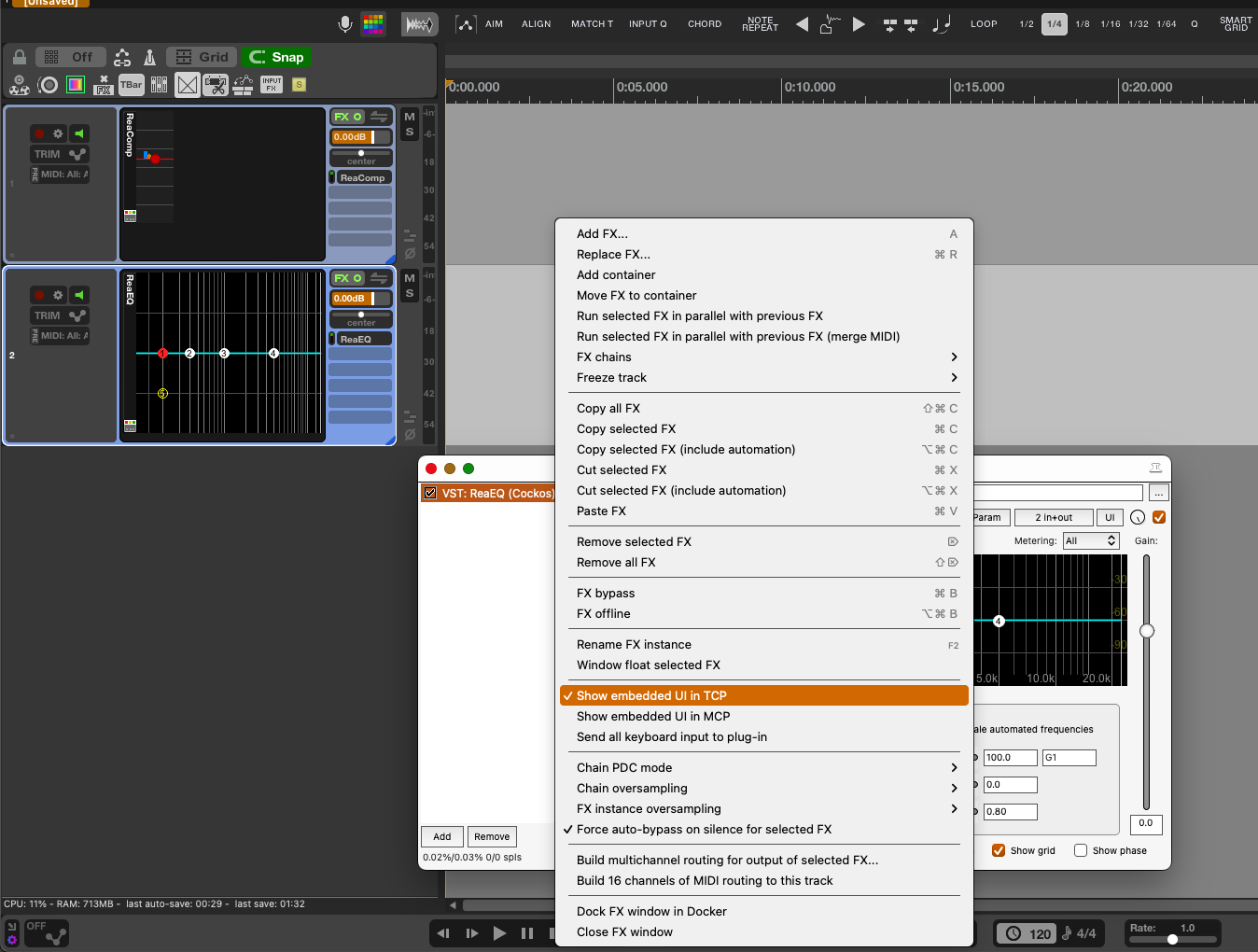1258x952 pixels.
Task: Click the microphone icon at the top
Action: point(345,24)
